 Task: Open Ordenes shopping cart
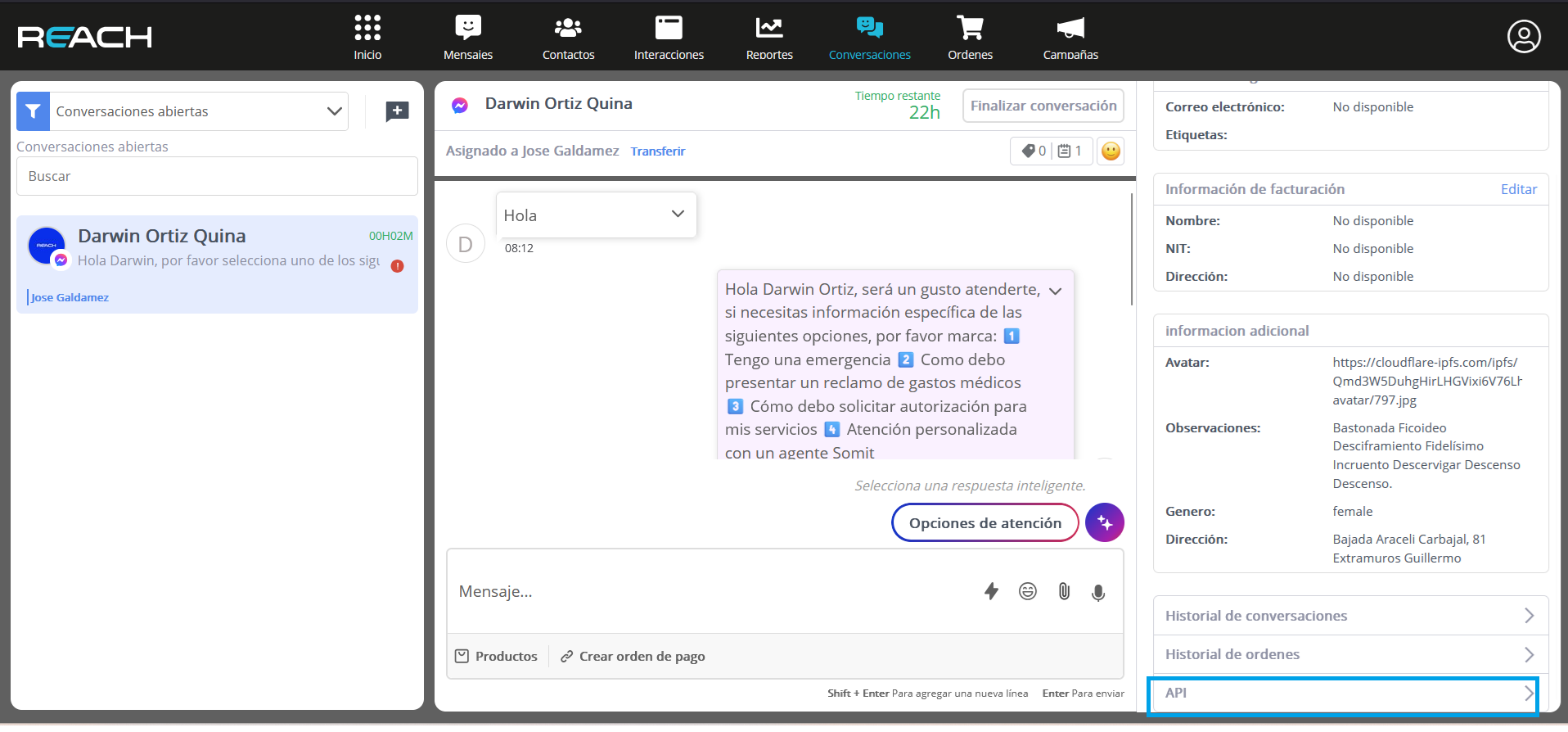[x=971, y=37]
